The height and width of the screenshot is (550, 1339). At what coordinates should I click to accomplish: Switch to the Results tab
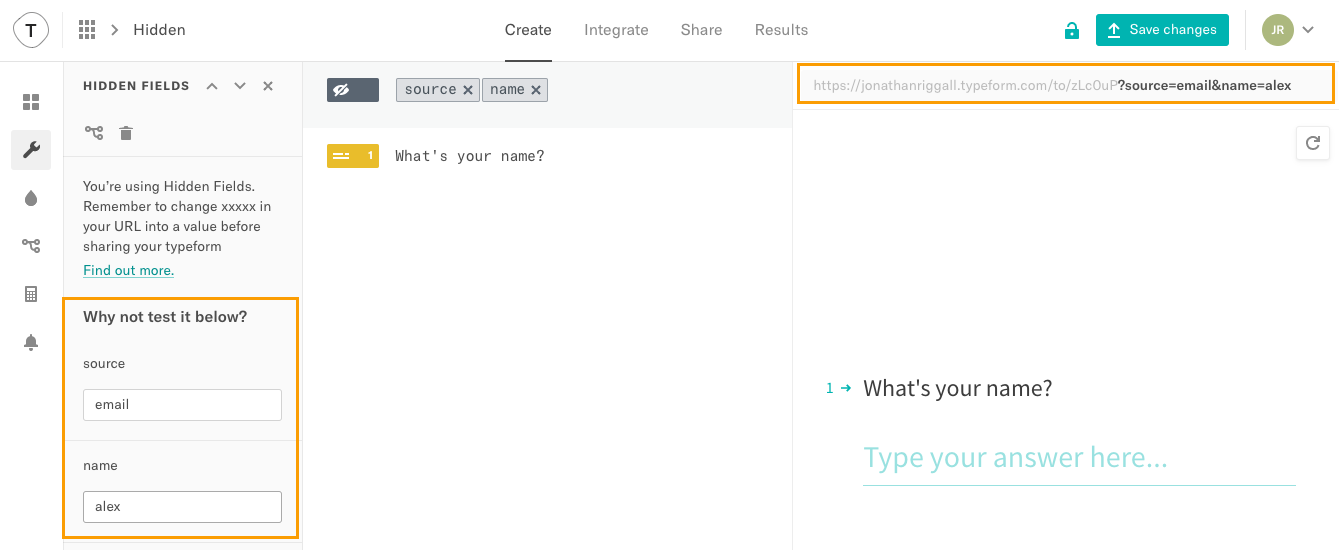click(x=781, y=30)
